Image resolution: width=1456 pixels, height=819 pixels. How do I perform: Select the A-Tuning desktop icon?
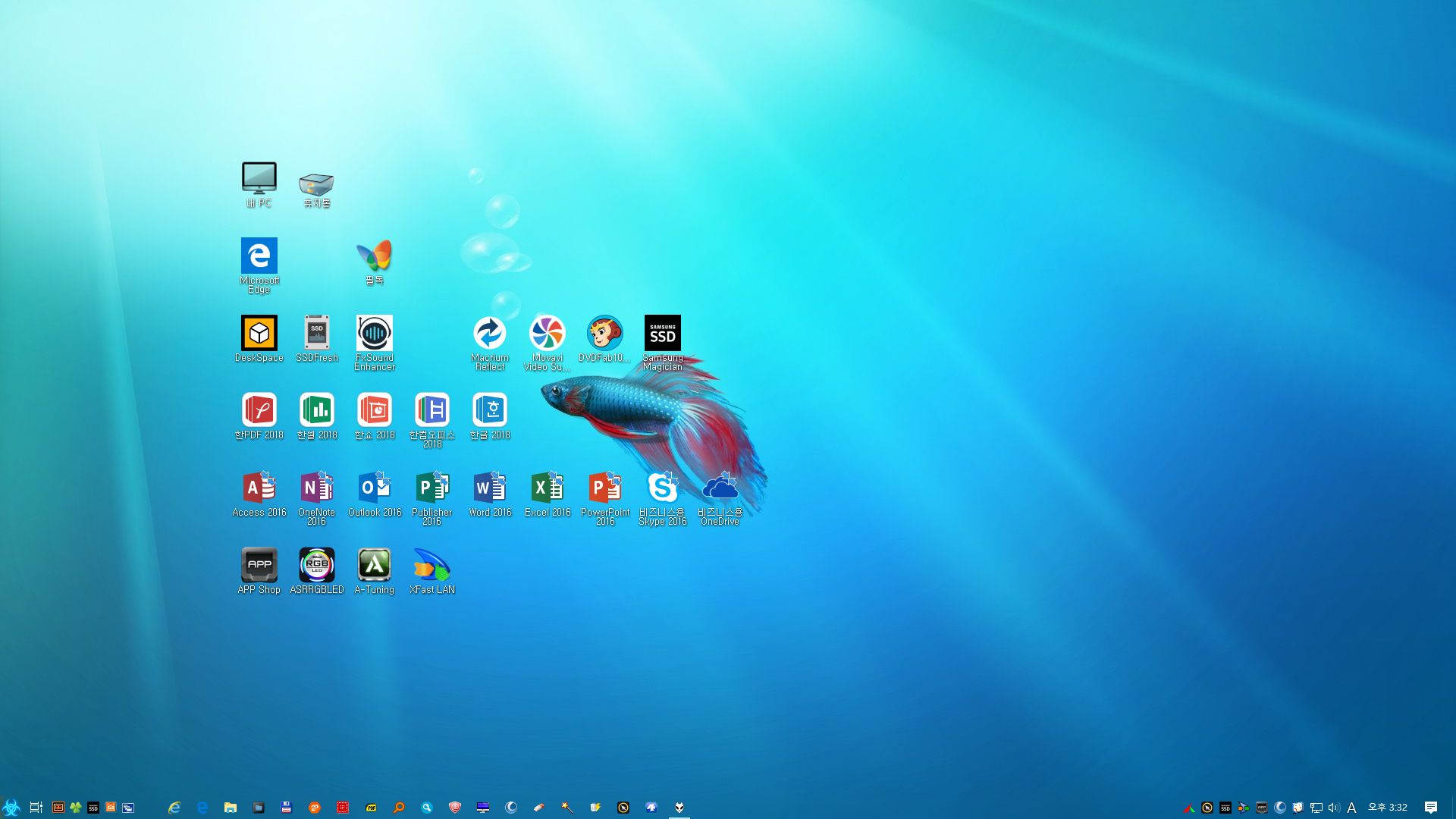point(374,571)
